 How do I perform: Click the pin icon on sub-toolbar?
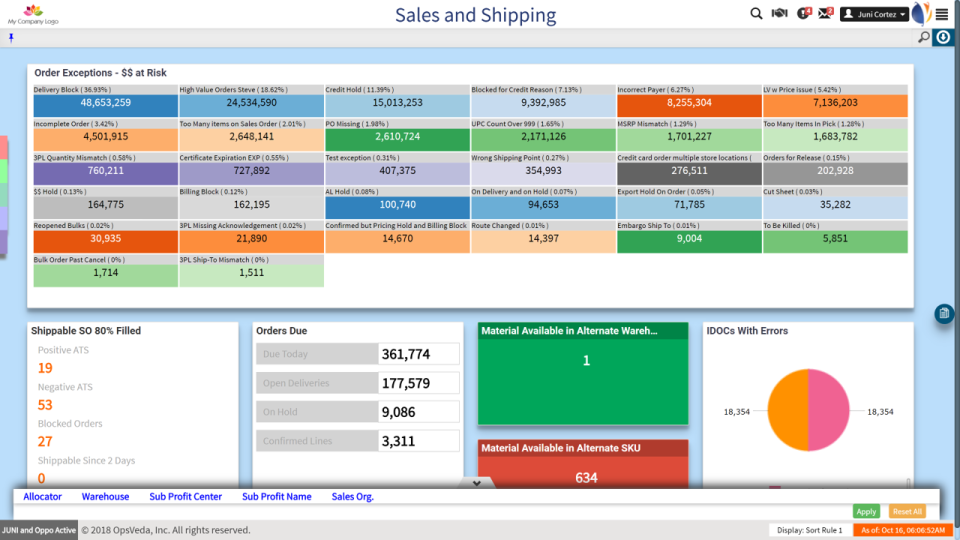(11, 38)
